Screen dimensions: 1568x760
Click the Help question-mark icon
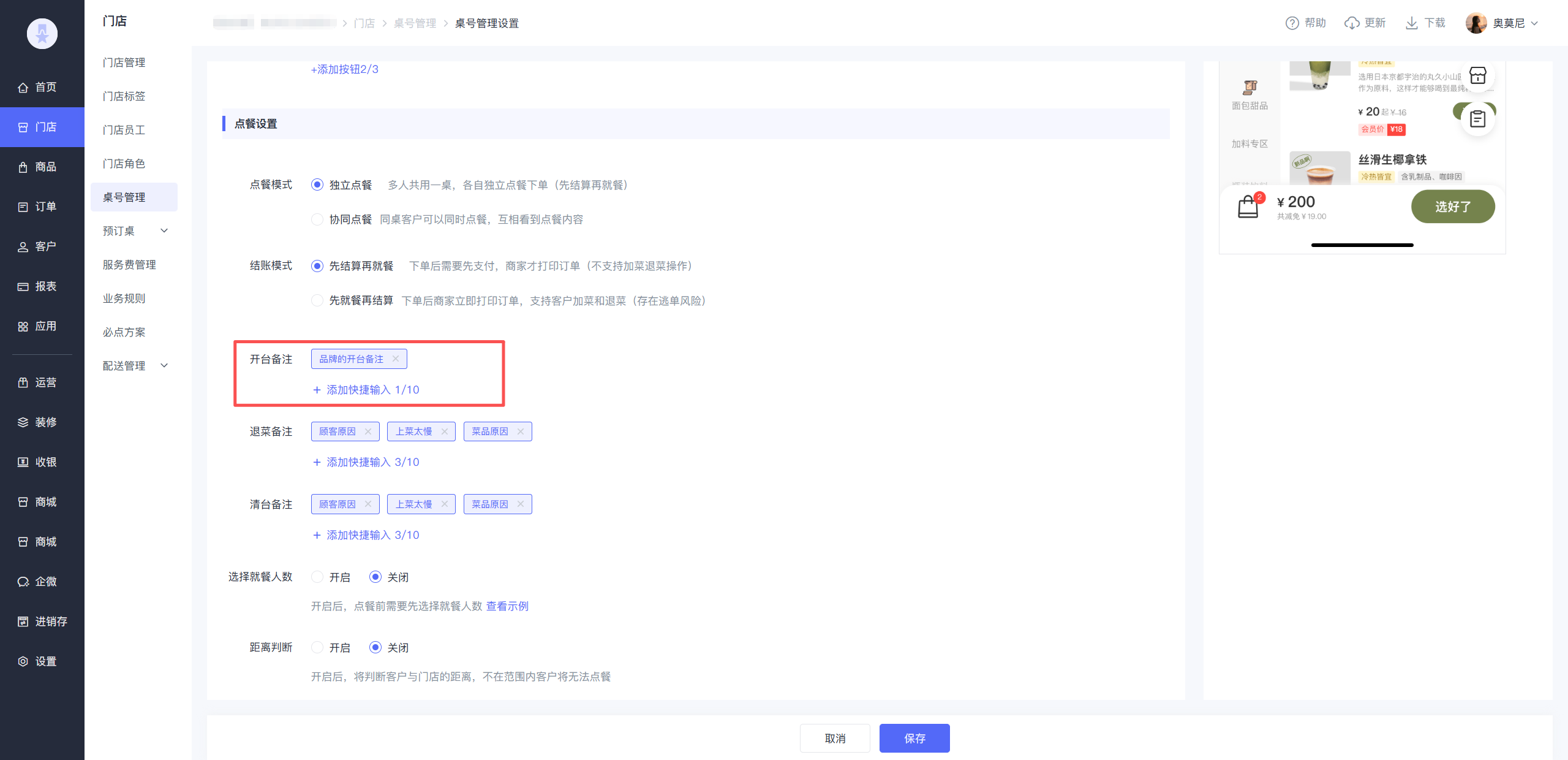pyautogui.click(x=1292, y=23)
